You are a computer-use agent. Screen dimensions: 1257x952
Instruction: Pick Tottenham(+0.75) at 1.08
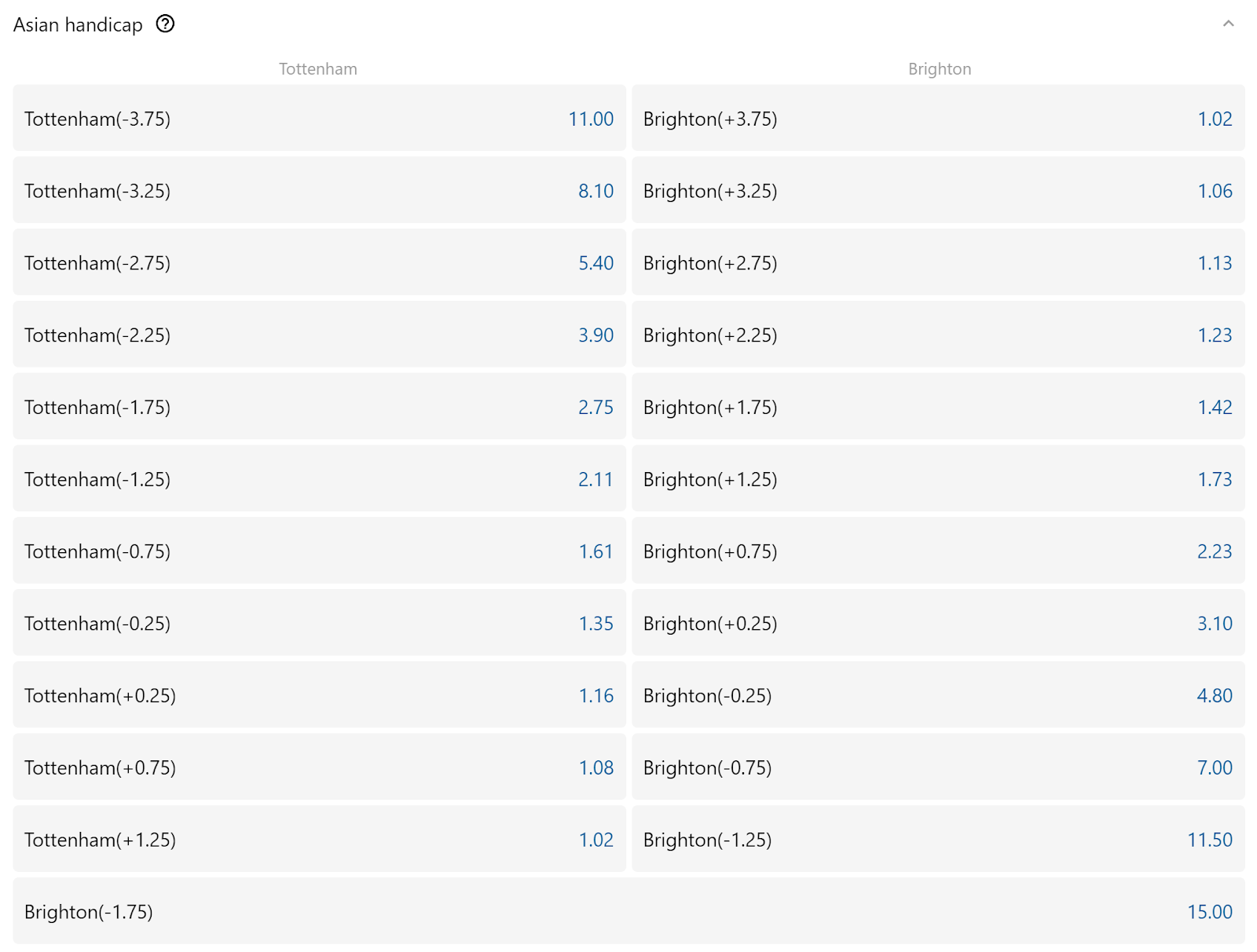319,767
